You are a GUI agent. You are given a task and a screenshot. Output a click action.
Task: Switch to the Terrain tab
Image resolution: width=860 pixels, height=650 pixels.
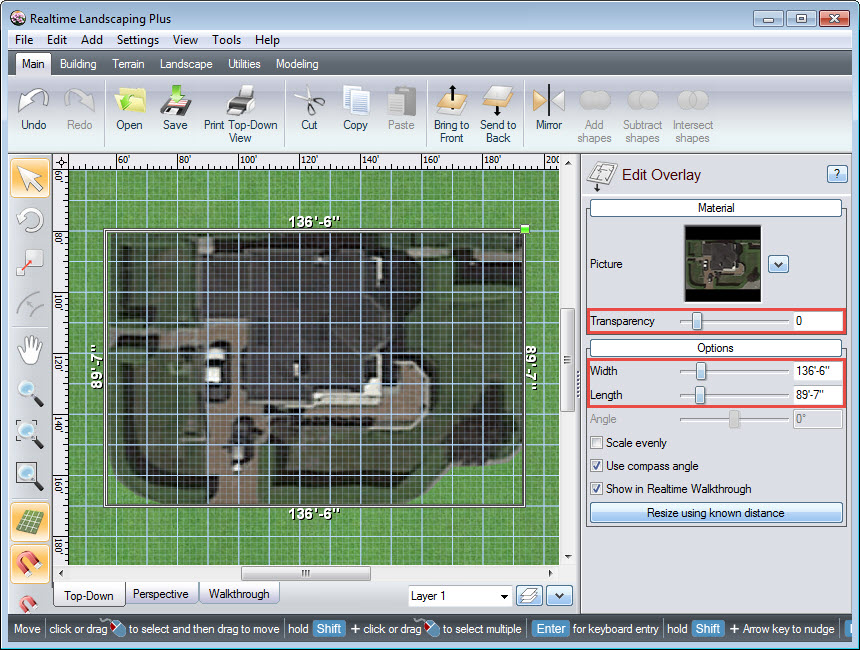[x=128, y=64]
